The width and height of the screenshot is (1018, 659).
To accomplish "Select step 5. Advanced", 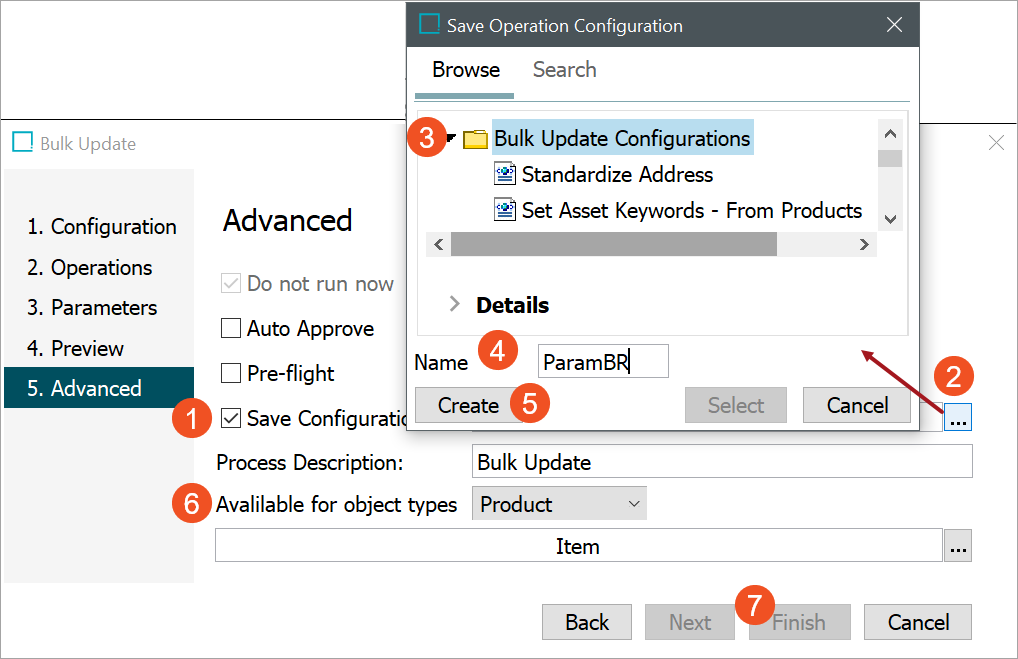I will point(99,388).
